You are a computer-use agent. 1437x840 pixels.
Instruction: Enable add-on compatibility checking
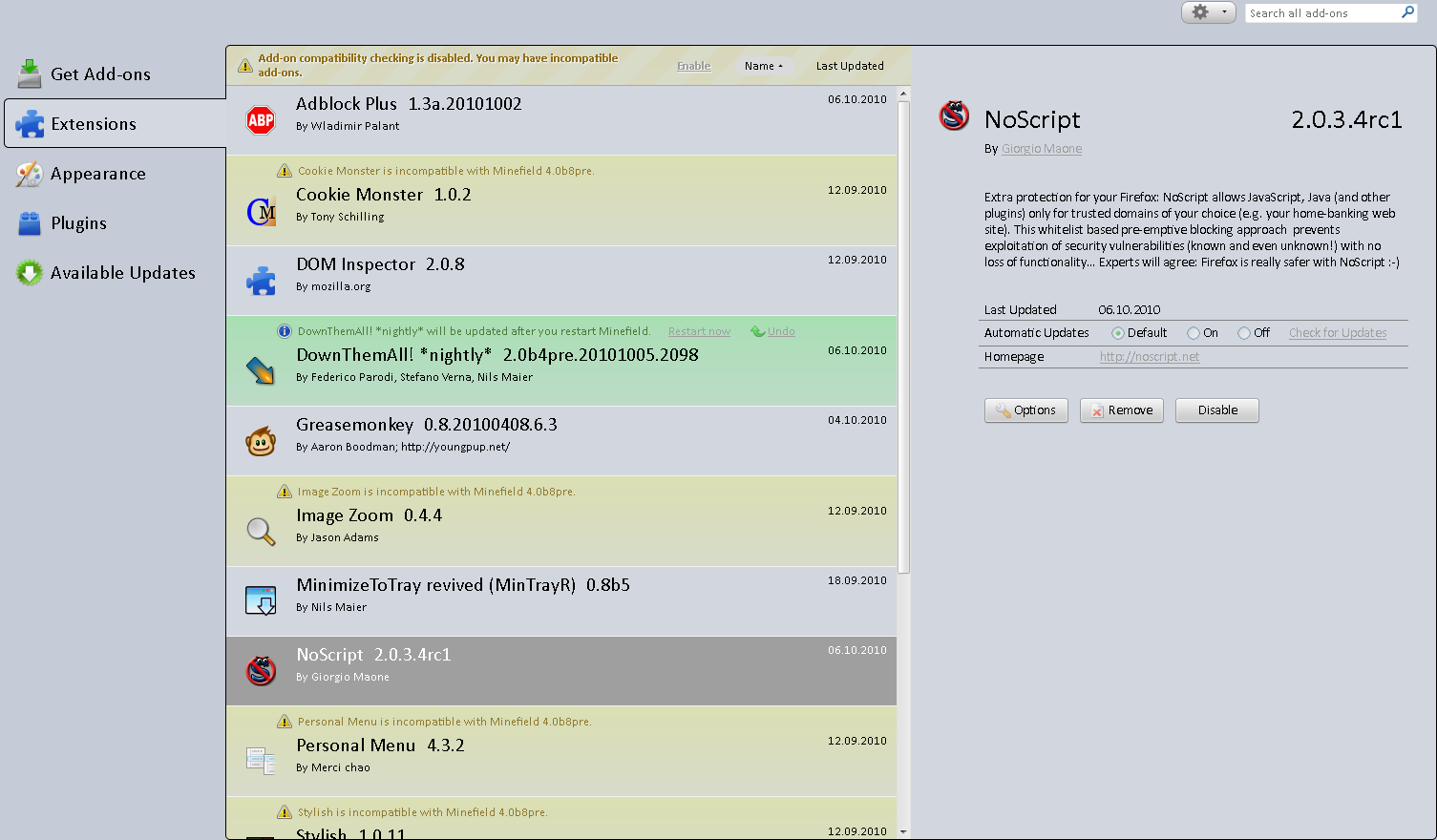coord(694,66)
